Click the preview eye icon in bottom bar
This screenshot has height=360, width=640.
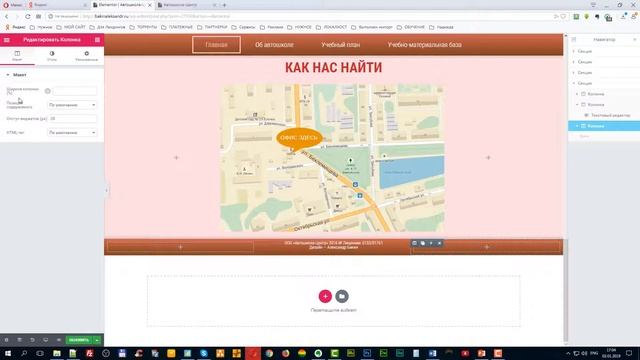tap(59, 340)
